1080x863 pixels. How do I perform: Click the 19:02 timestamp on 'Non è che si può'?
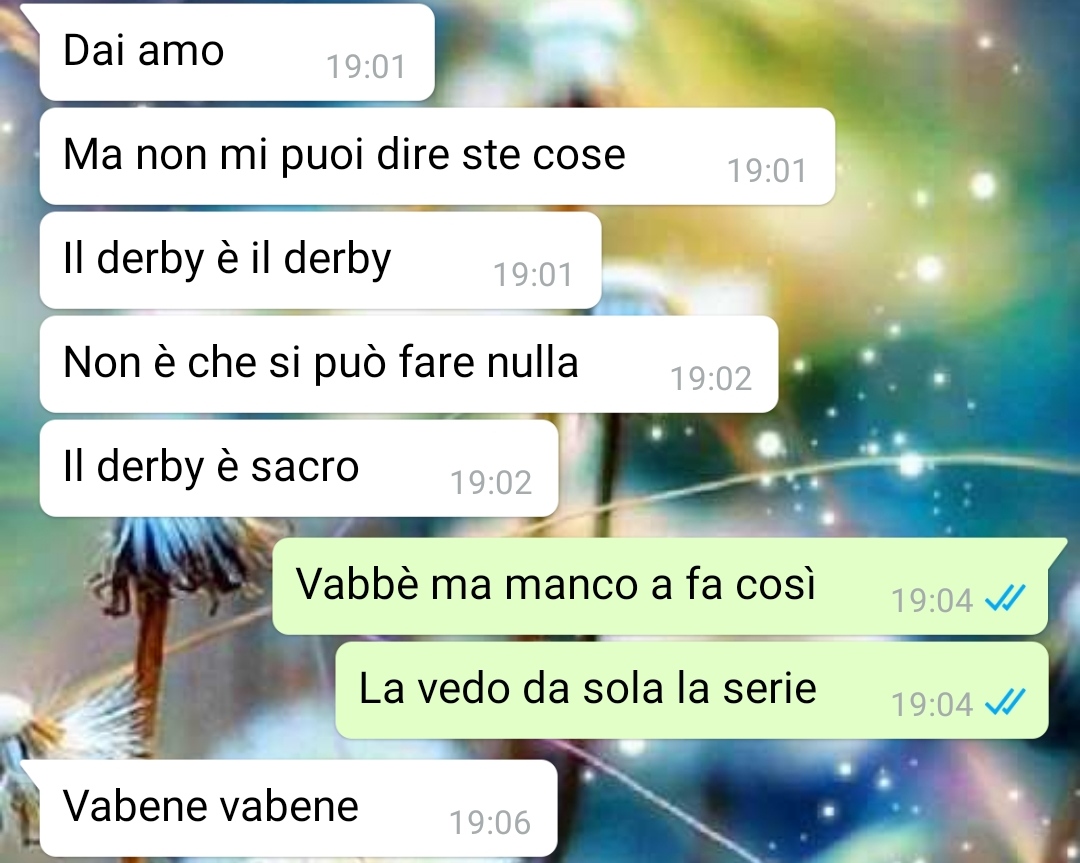(711, 379)
